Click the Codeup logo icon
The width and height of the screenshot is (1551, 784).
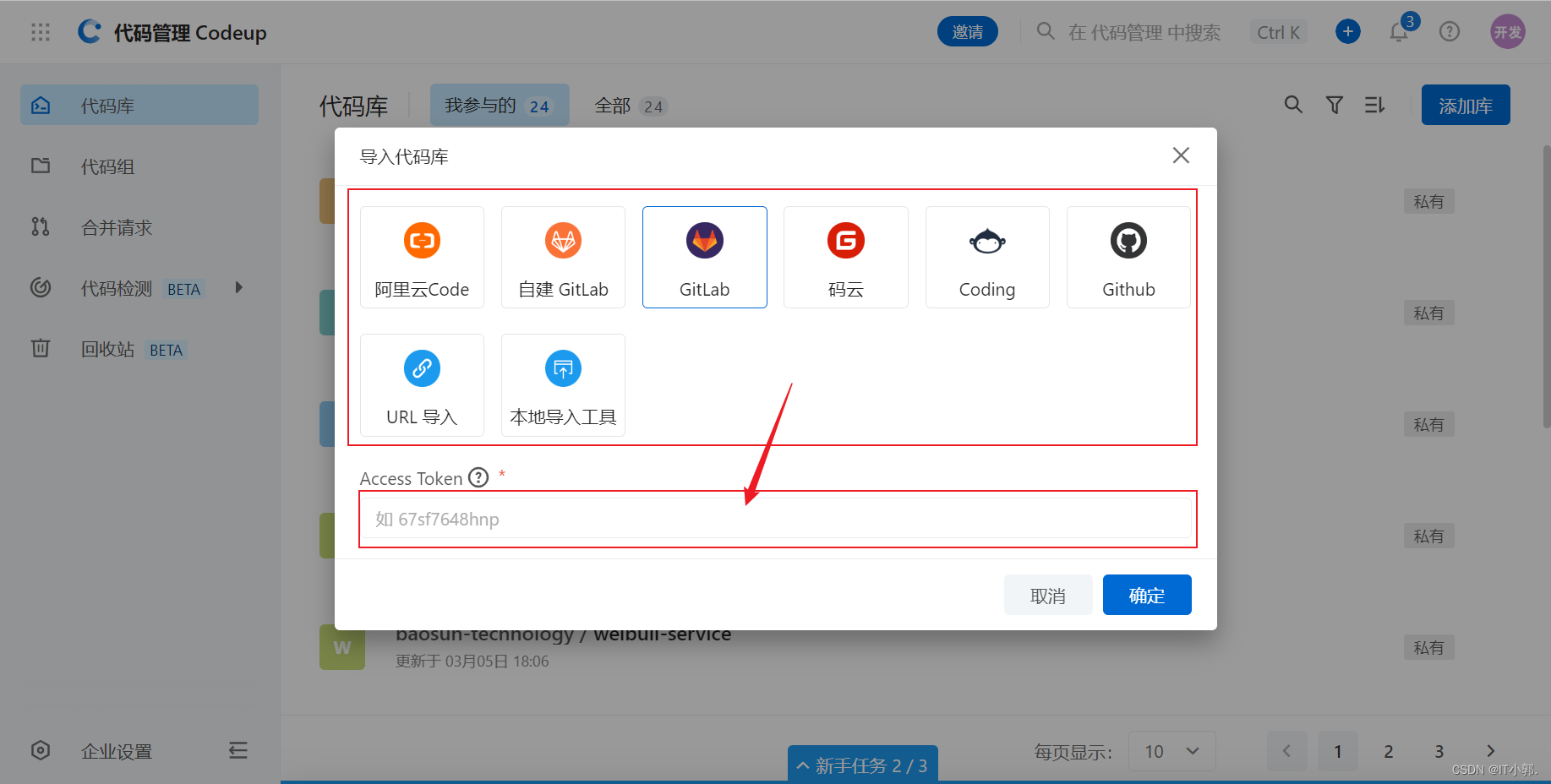[x=90, y=32]
